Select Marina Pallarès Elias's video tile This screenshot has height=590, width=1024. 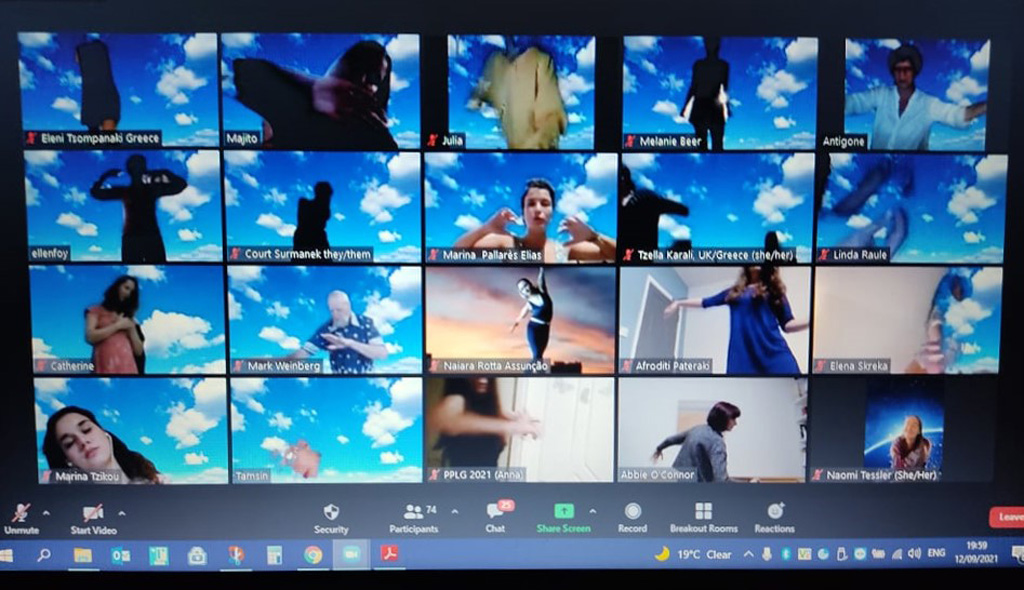point(520,207)
